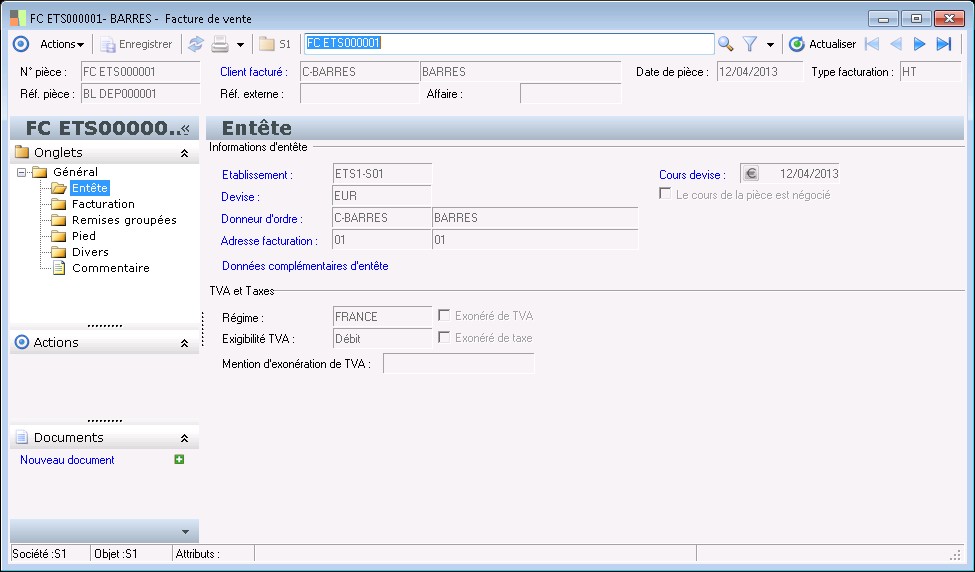Click the green plus icon to add document
This screenshot has width=975, height=572.
pos(179,459)
